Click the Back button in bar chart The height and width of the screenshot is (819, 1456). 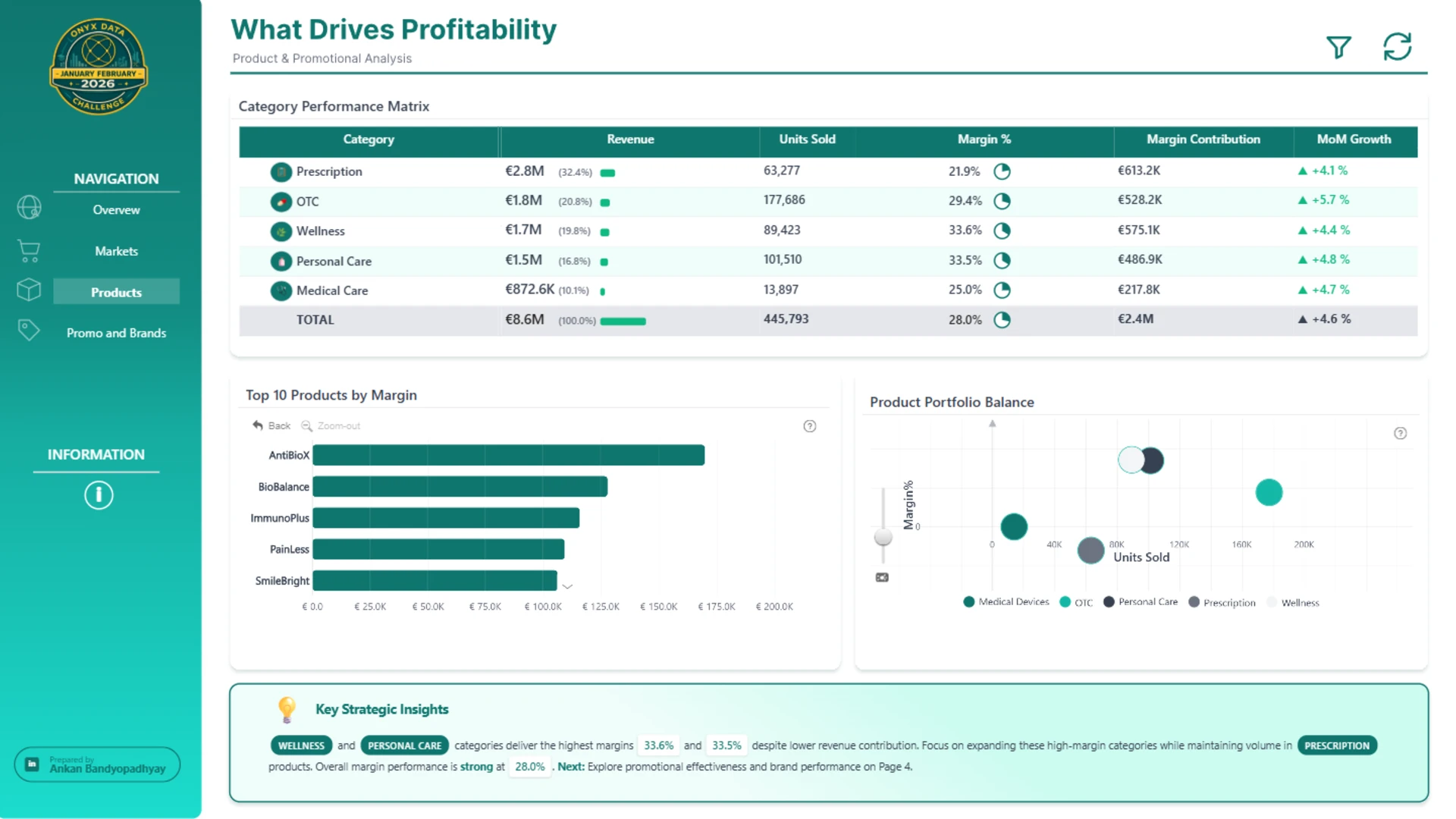271,425
